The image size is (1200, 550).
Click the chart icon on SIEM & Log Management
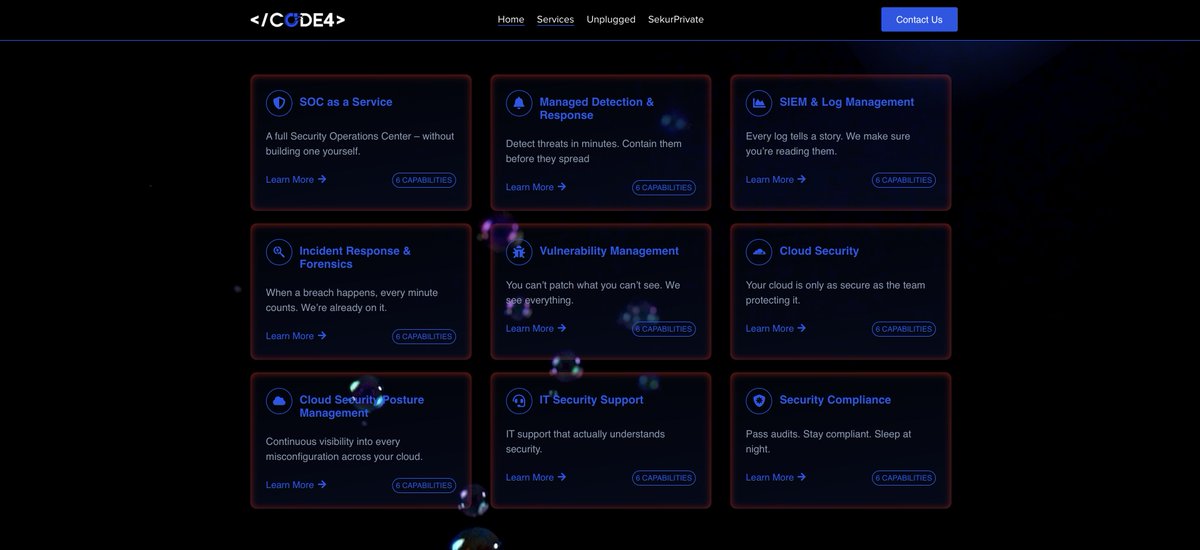point(759,103)
